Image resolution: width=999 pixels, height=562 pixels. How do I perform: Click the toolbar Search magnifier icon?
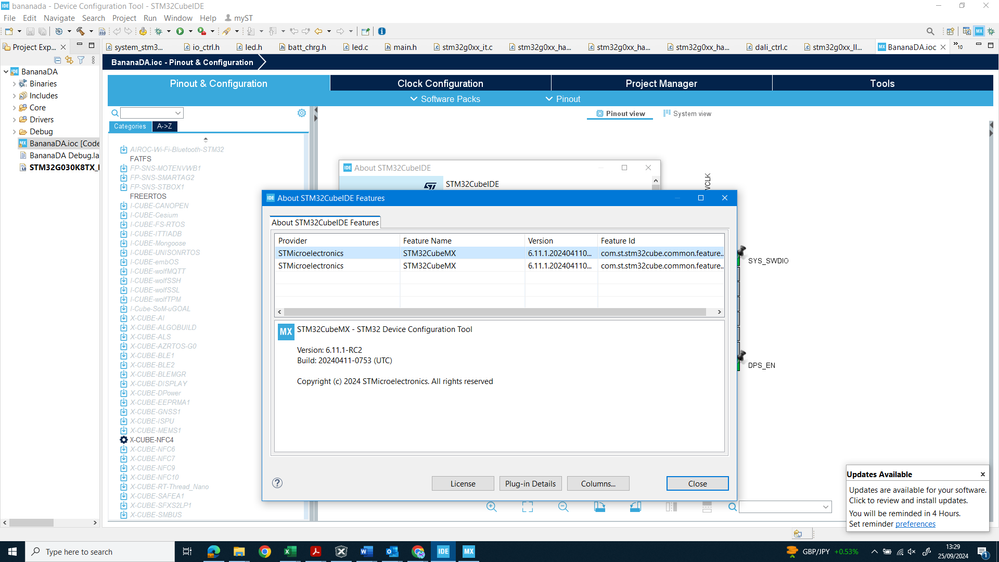930,31
